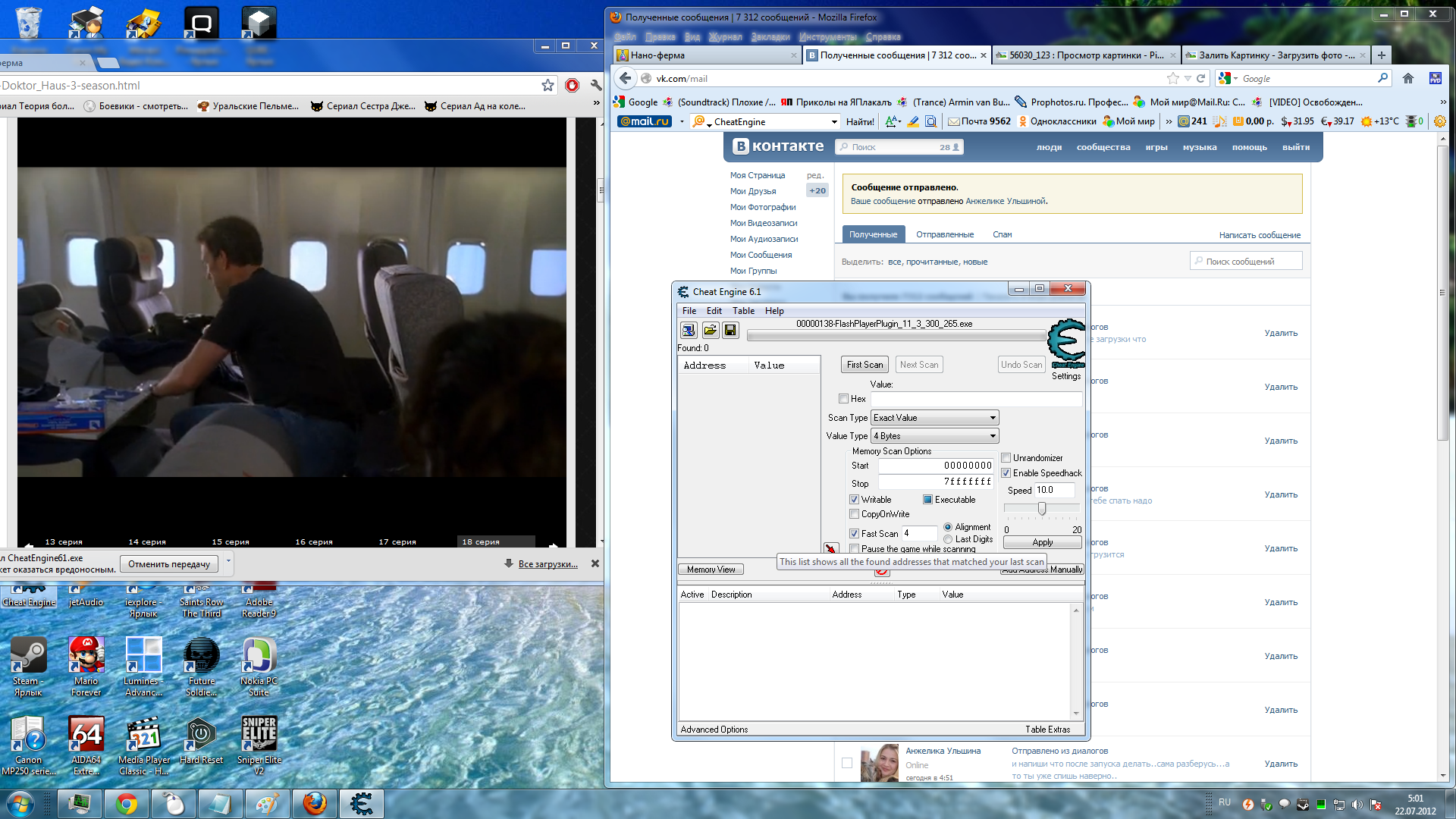Toggle the Fast Scan checkbox
This screenshot has width=1456, height=819.
[x=854, y=534]
